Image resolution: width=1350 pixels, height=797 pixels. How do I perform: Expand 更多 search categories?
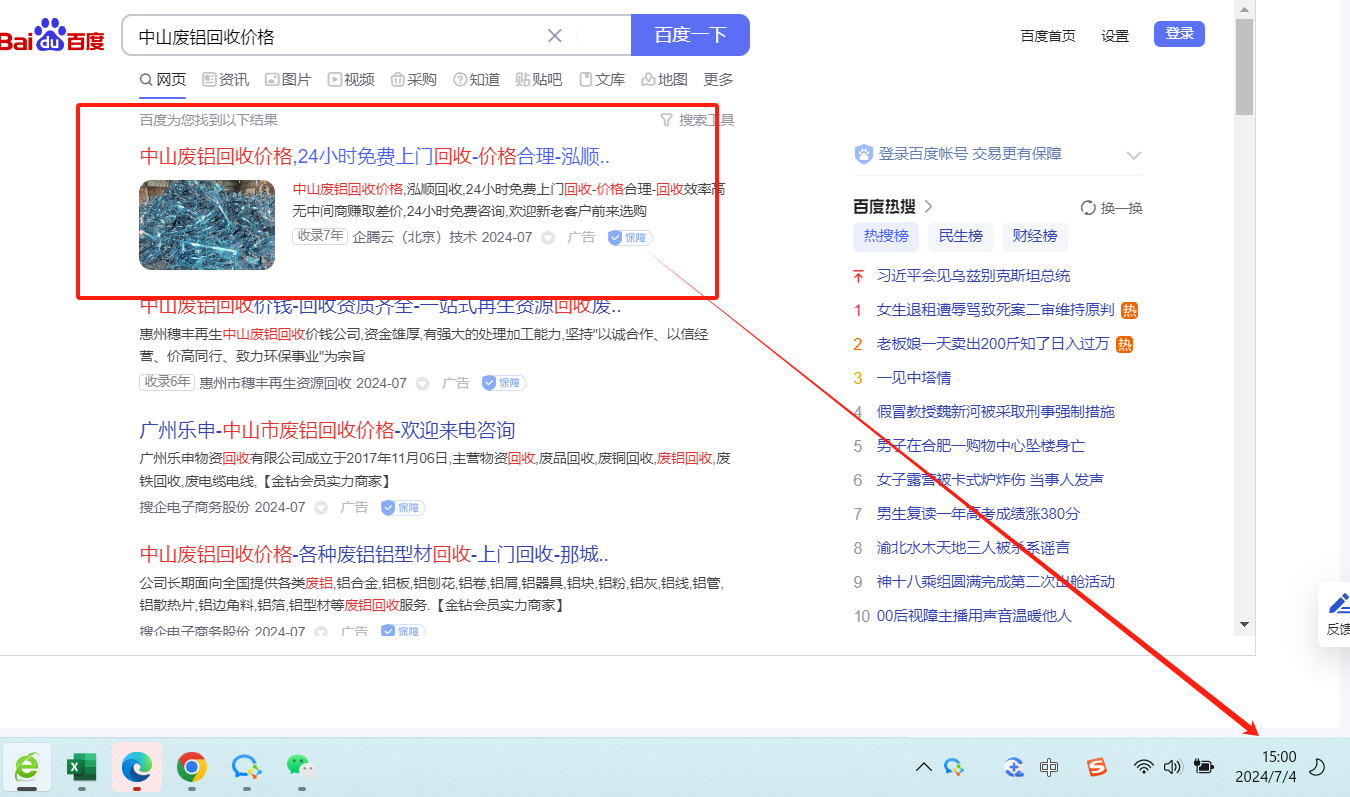[x=718, y=79]
